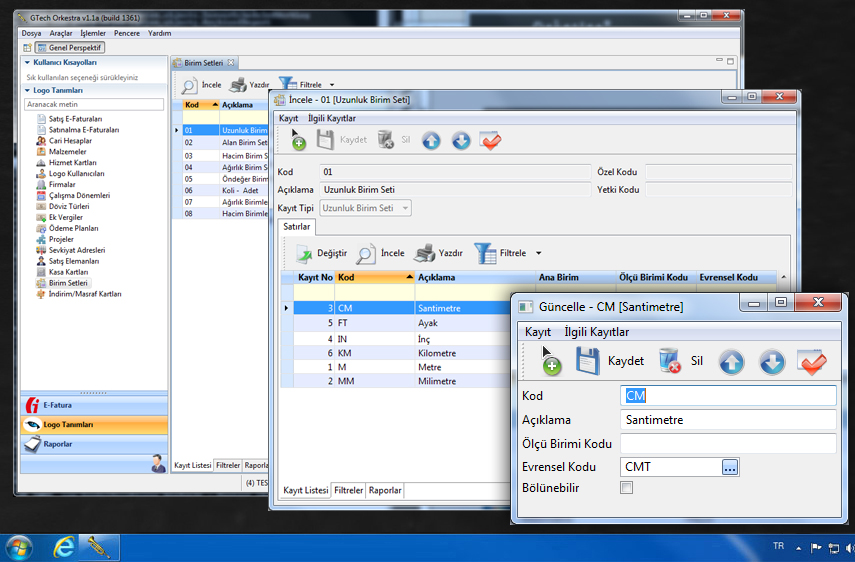855x562 pixels.
Task: Click the Sil delete icon in Güncelle dialog
Action: [670, 361]
